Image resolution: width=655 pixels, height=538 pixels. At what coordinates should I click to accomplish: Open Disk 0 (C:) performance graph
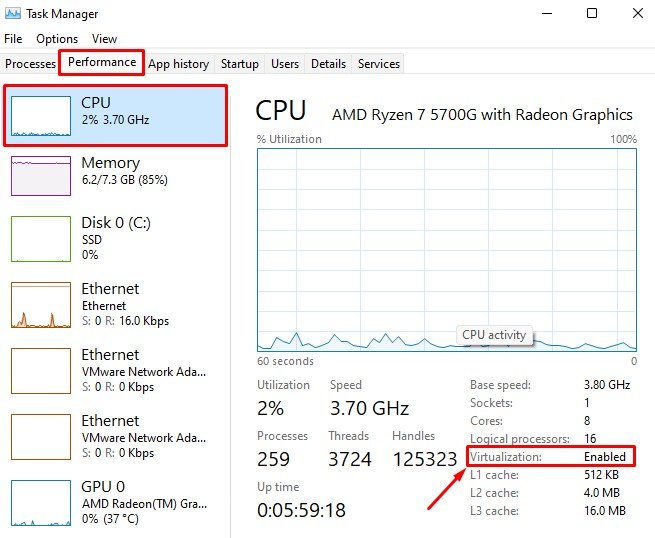[40, 238]
